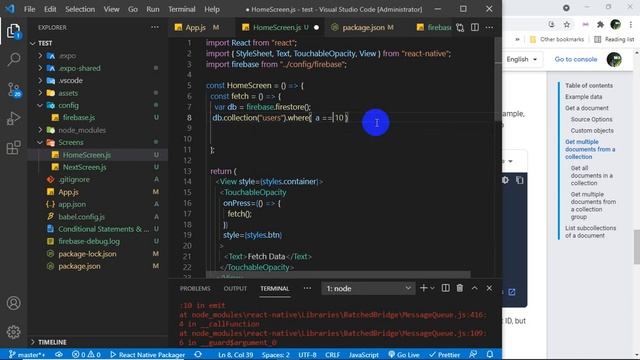Expand the assets folder
This screenshot has width=640, height=360.
tap(40, 93)
